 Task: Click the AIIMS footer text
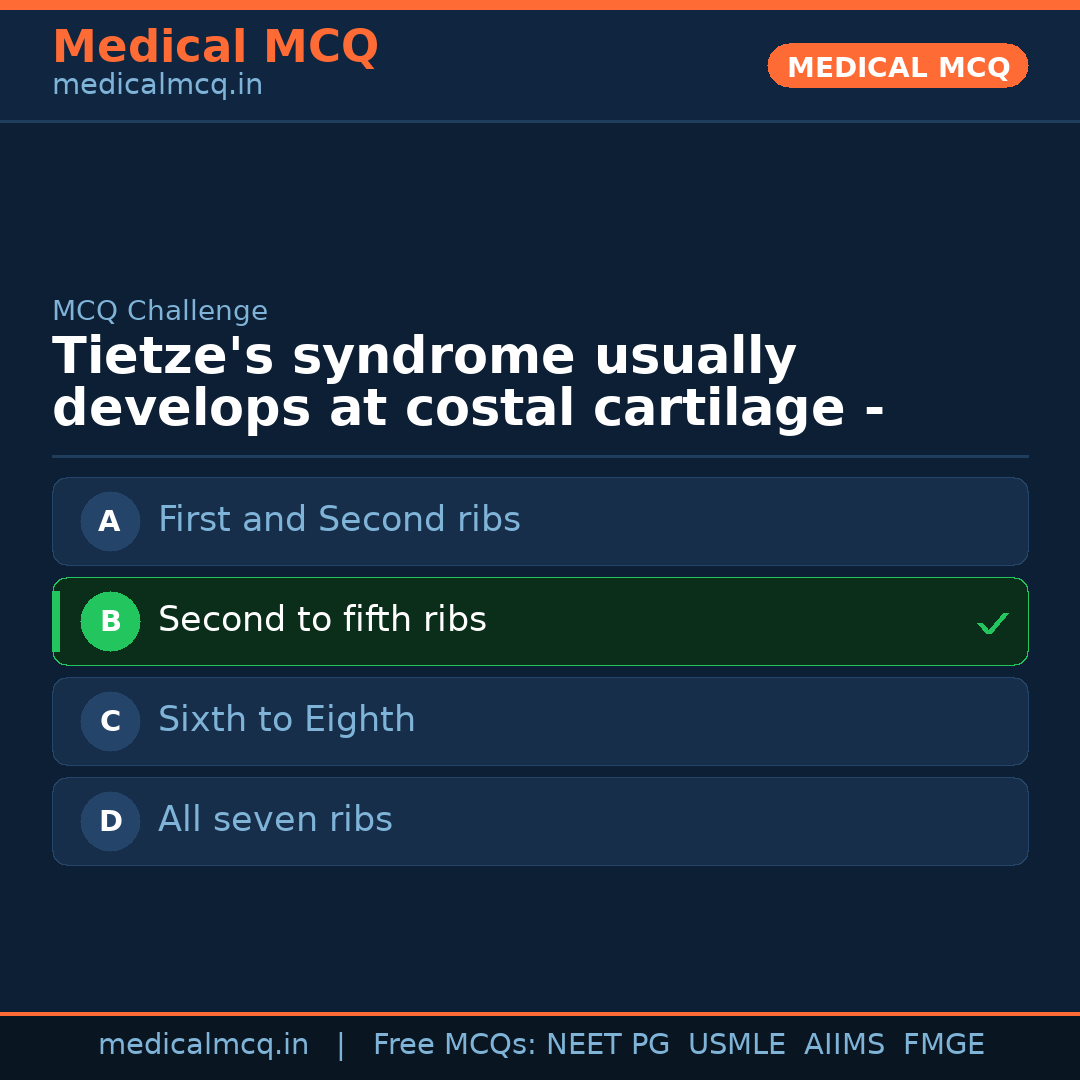click(844, 1045)
